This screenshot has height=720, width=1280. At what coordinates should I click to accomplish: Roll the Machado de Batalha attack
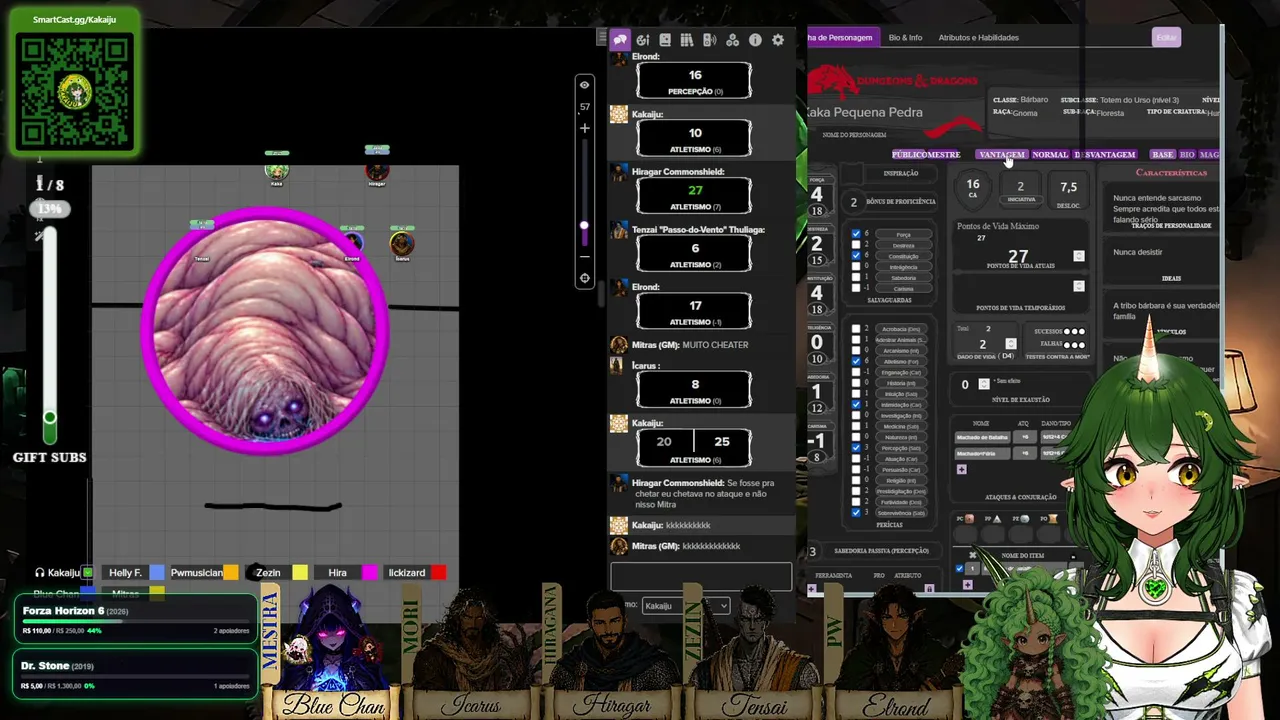(982, 437)
